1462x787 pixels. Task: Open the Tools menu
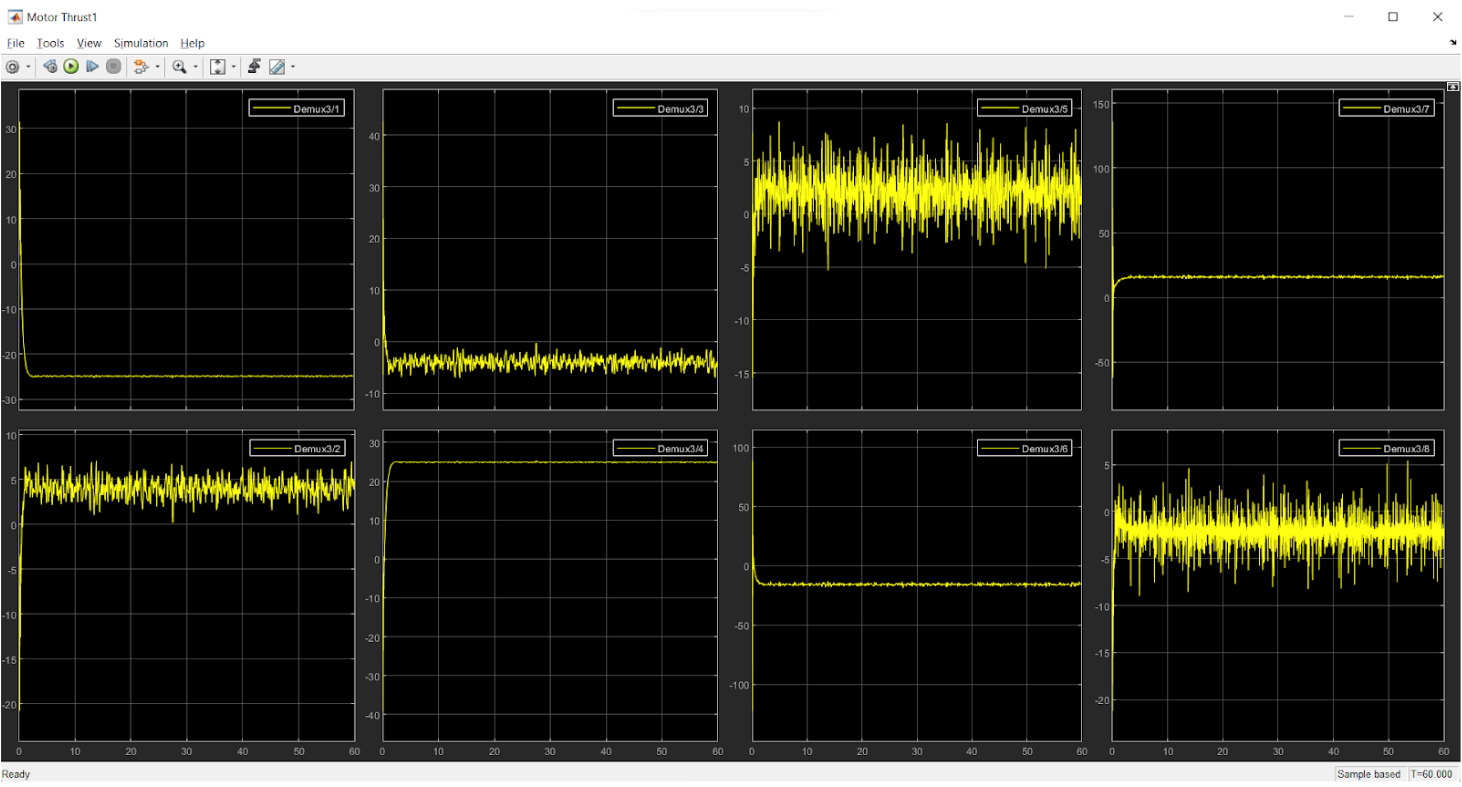pyautogui.click(x=50, y=43)
